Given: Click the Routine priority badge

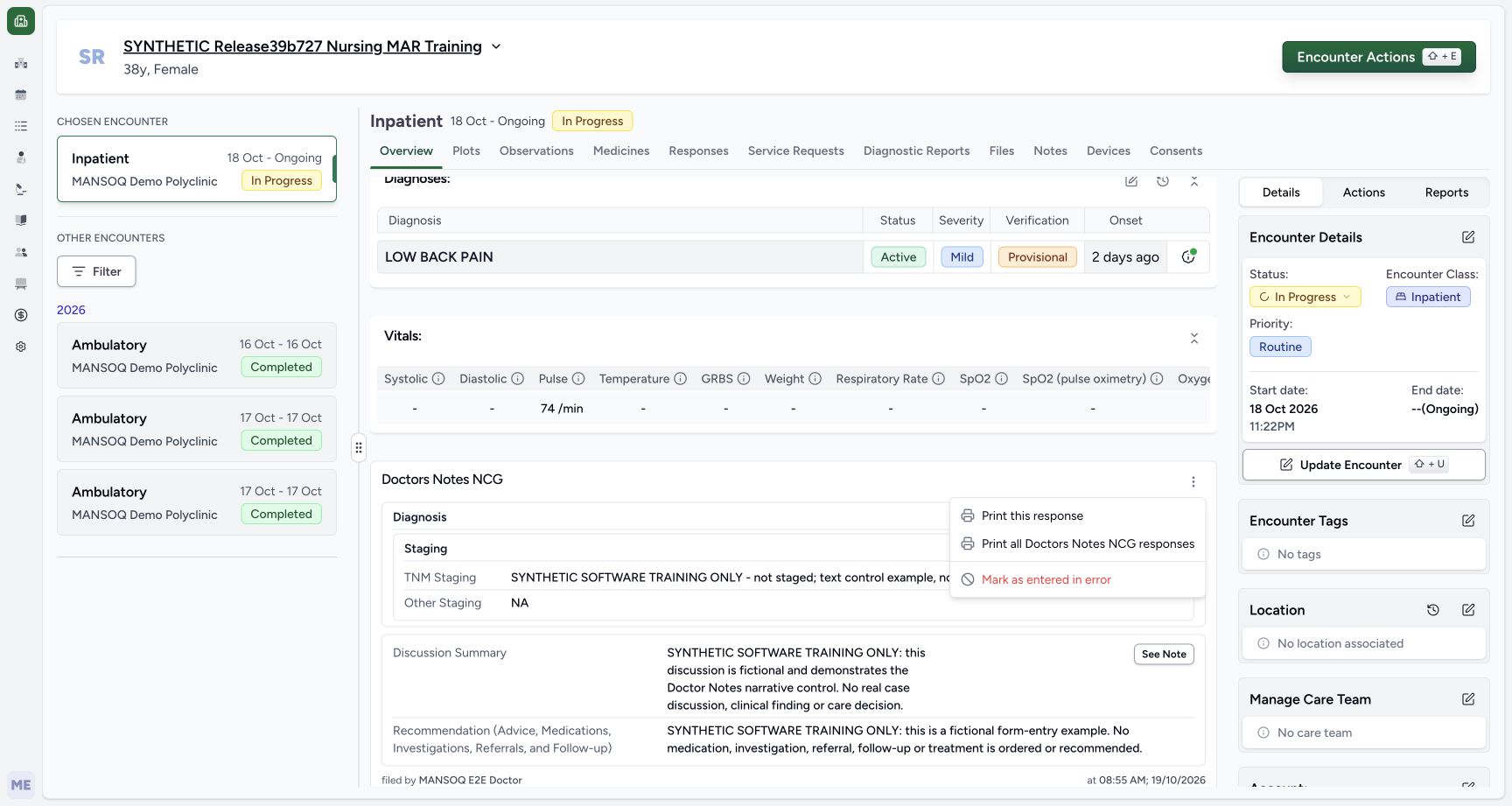Looking at the screenshot, I should coord(1280,347).
